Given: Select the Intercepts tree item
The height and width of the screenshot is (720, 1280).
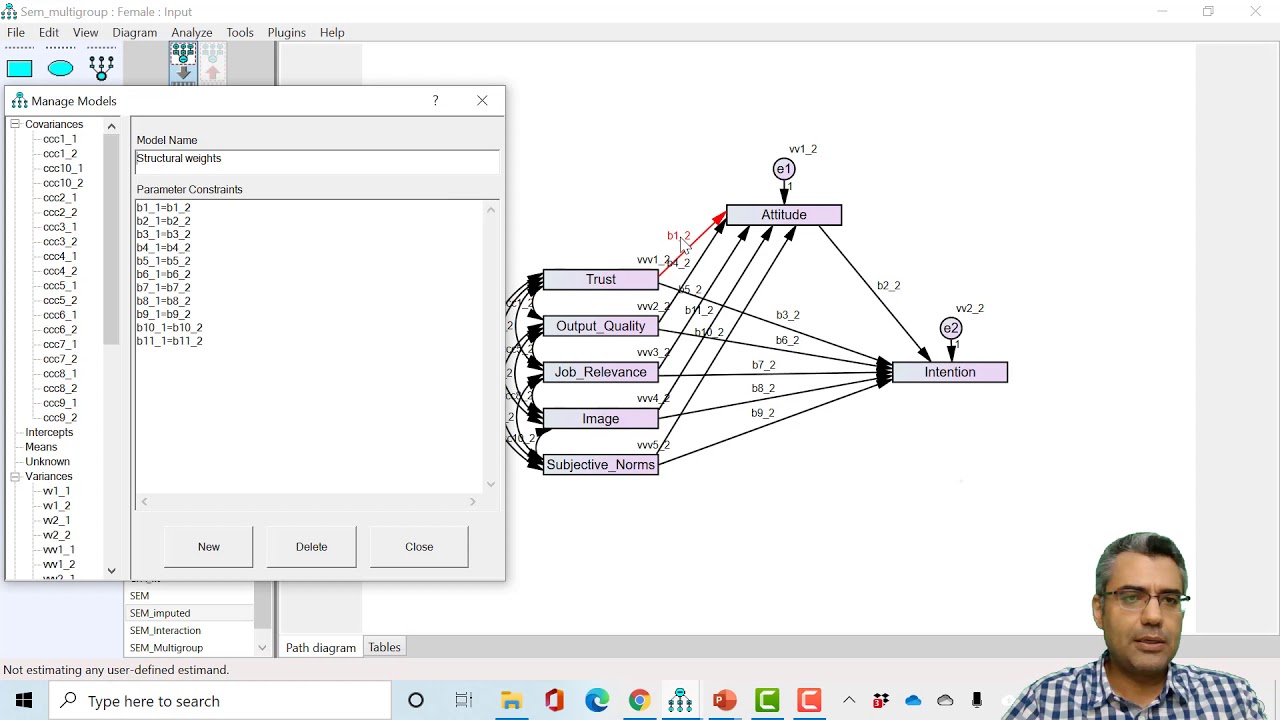Looking at the screenshot, I should click(x=49, y=432).
